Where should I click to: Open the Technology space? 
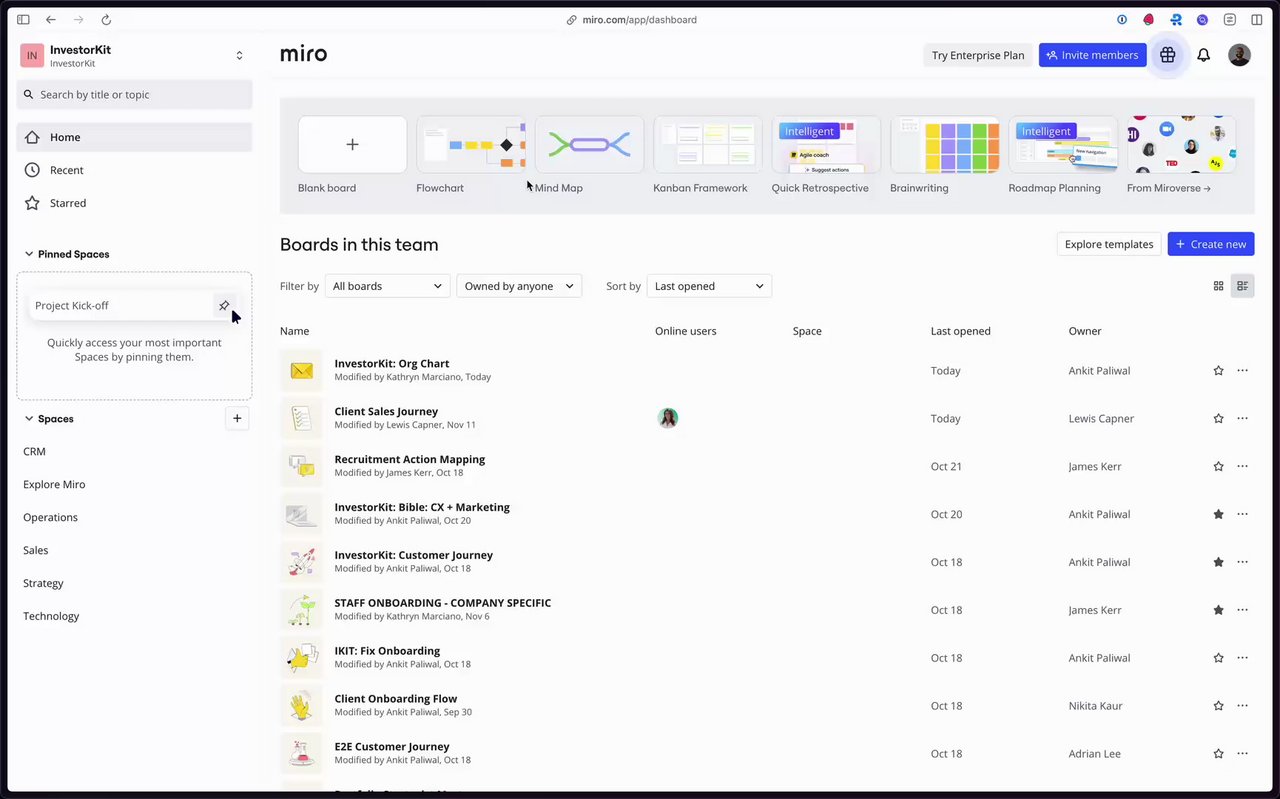51,617
